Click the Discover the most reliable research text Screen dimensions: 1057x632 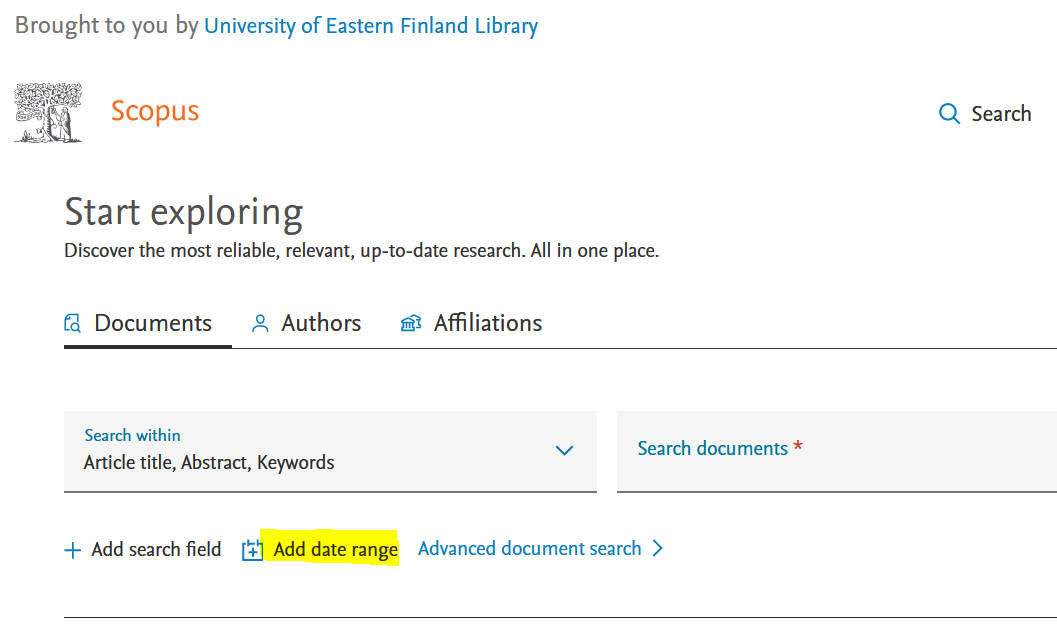pyautogui.click(x=361, y=251)
